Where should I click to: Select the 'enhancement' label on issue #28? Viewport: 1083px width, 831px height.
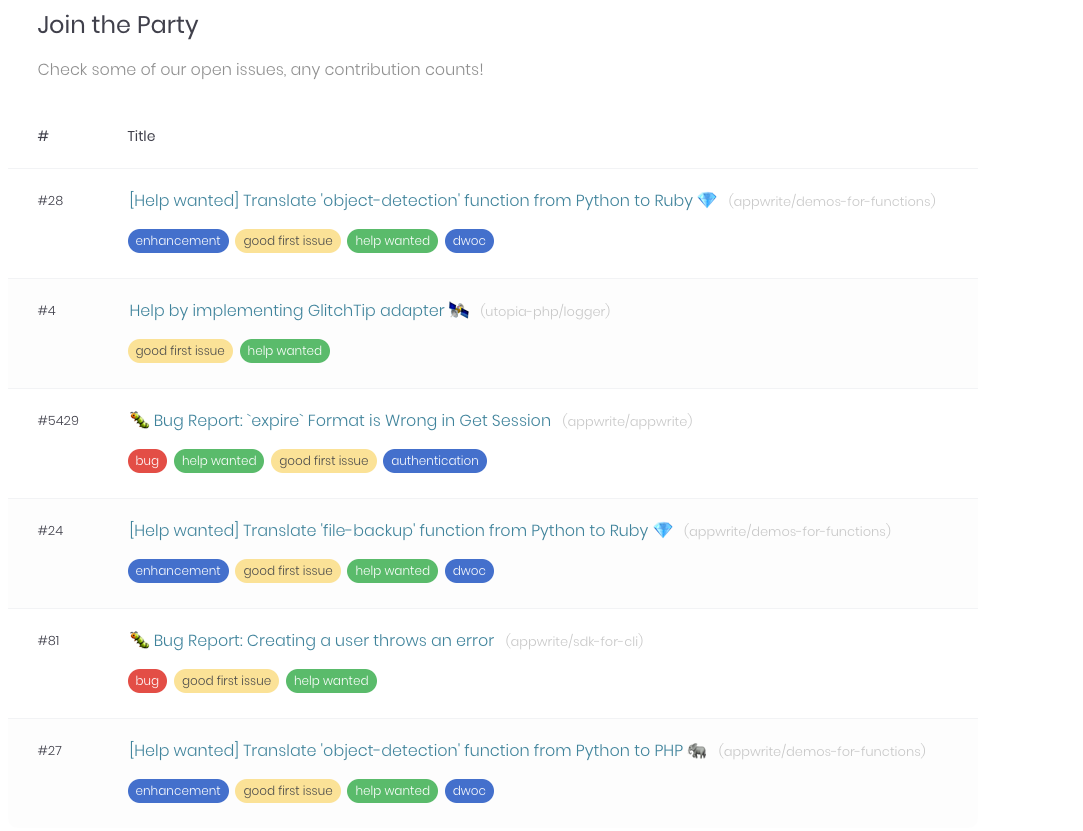click(178, 240)
